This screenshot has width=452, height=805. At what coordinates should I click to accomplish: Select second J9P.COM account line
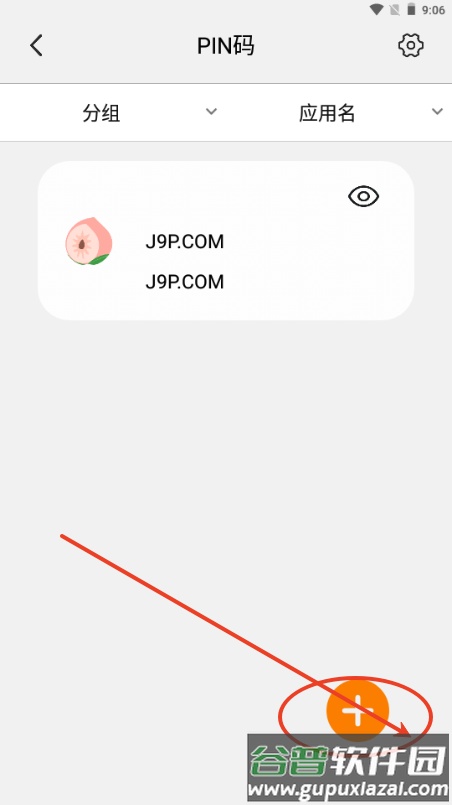[x=184, y=282]
